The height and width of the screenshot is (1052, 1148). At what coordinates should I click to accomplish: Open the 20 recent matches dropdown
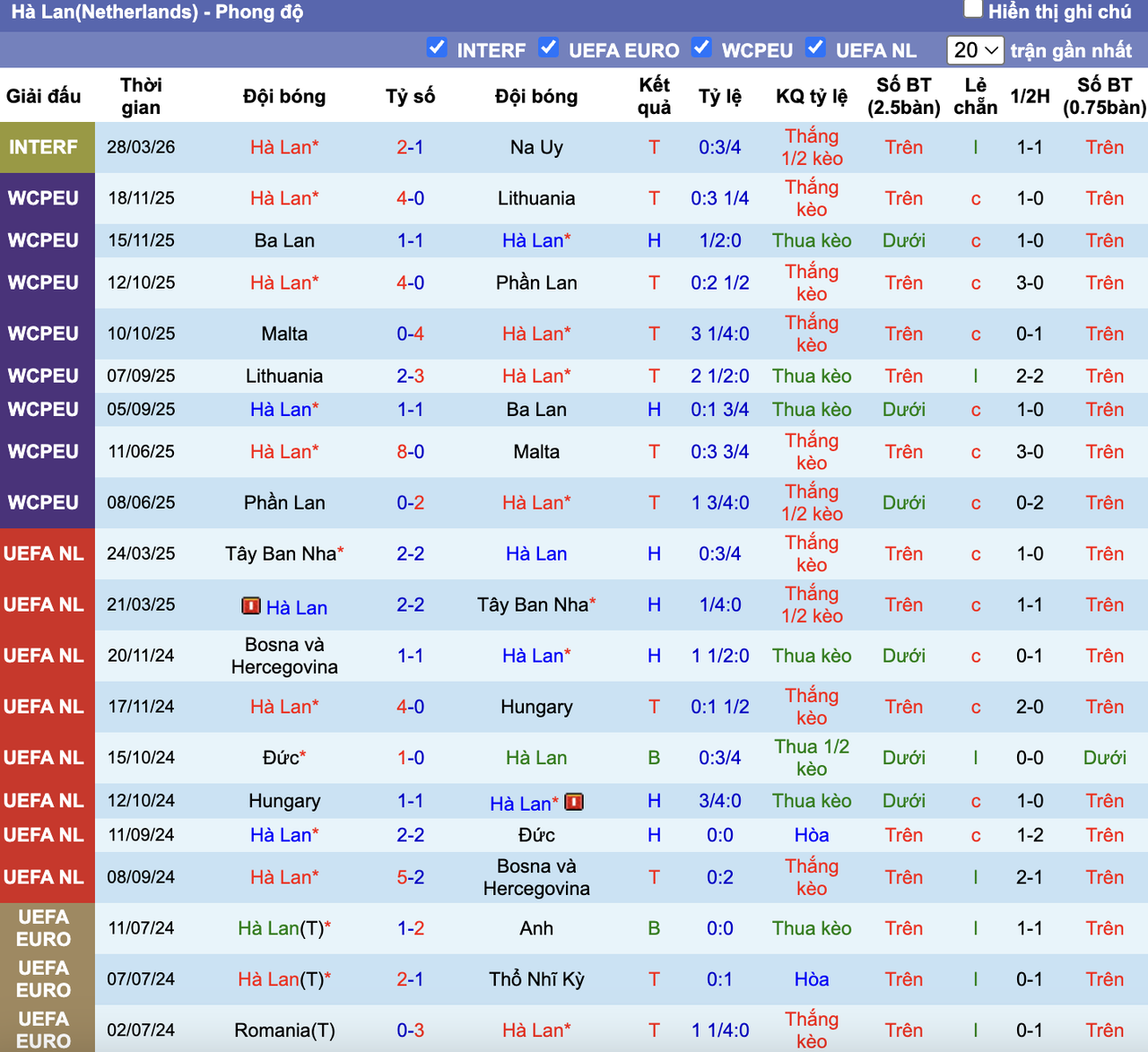tap(976, 50)
